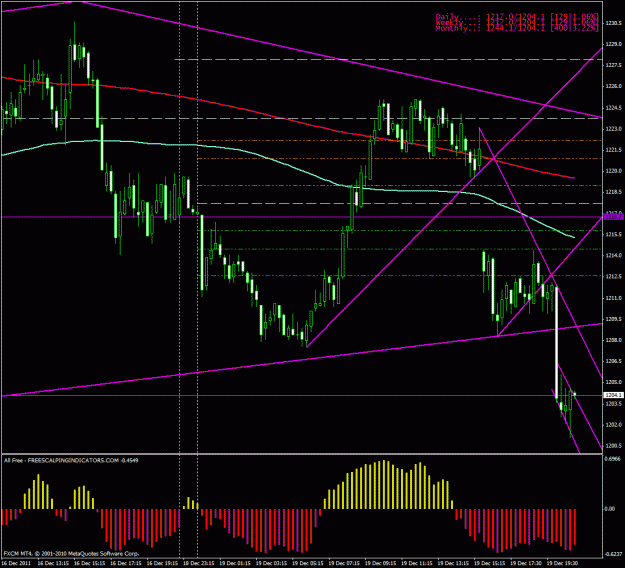The width and height of the screenshot is (625, 568).
Task: Click the 19 Dec 01:15 time label
Action: point(235,563)
